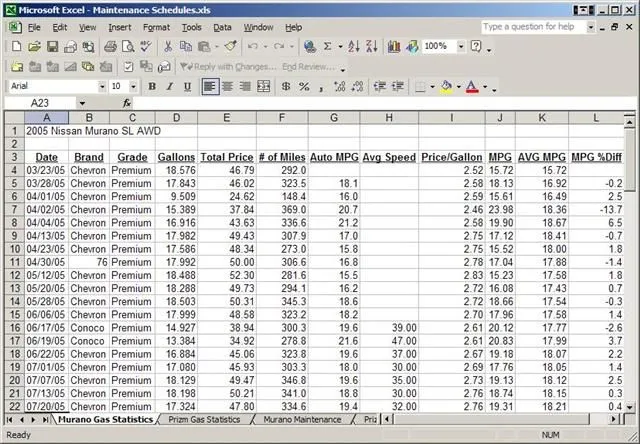Decrease decimal places

click(x=358, y=87)
